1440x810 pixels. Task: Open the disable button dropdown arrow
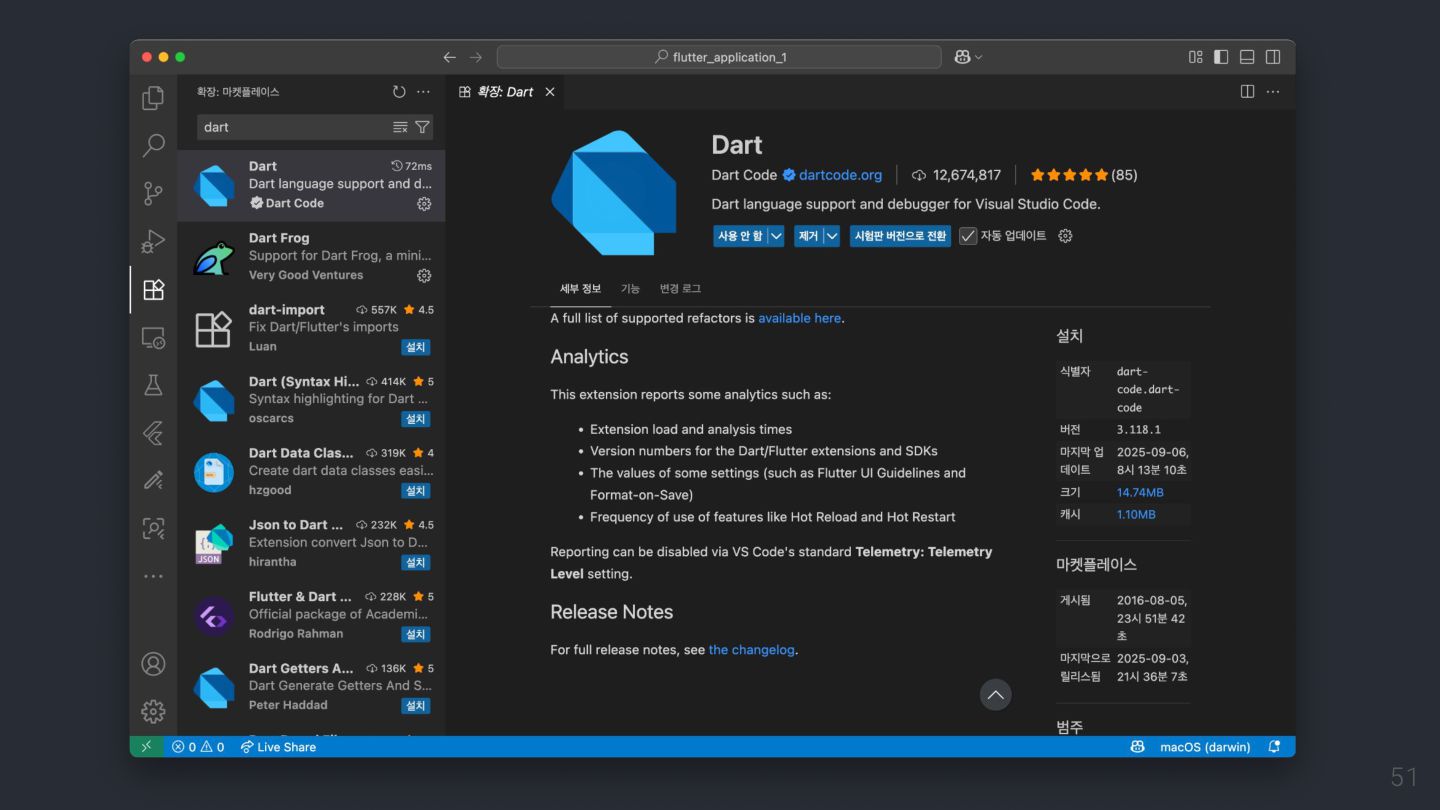[776, 236]
